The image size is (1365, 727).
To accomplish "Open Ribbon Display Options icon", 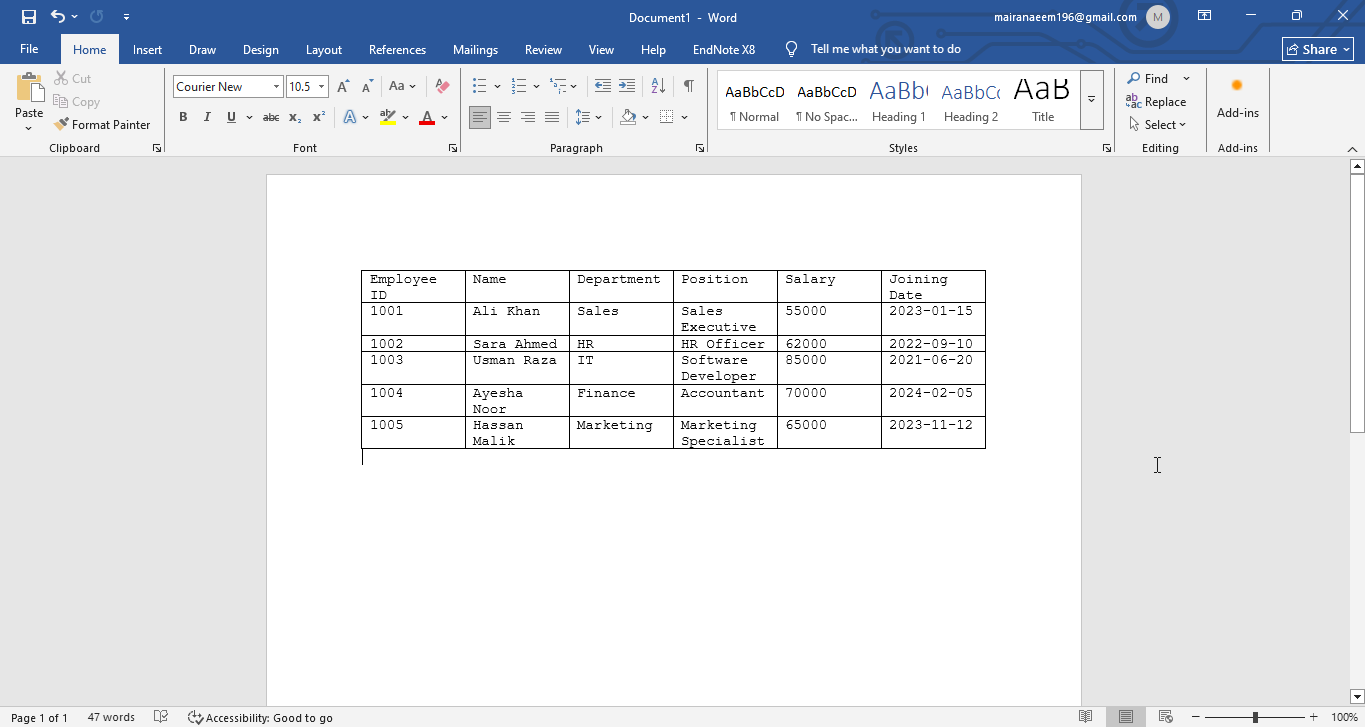I will [1205, 16].
